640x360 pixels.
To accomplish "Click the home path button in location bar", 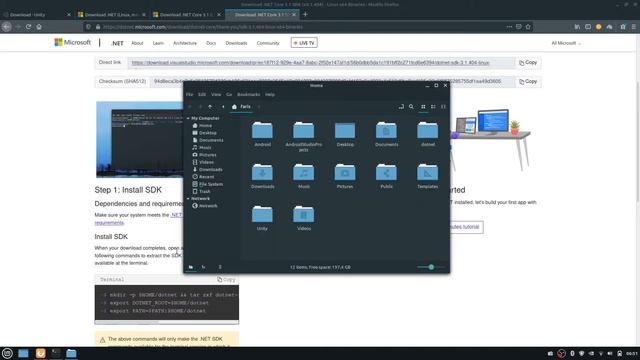I will (x=241, y=107).
